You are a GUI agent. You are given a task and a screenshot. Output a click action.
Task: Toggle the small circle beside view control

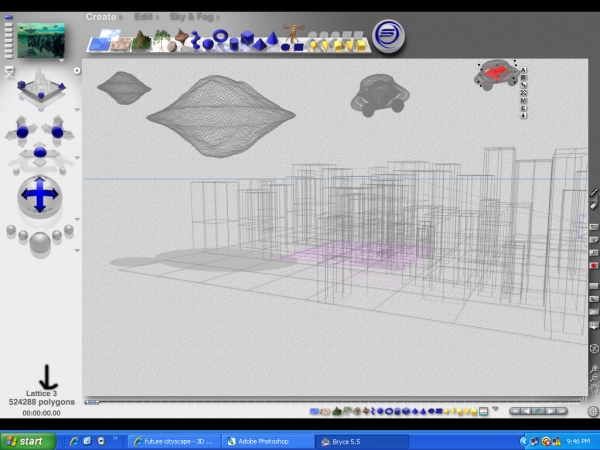click(x=77, y=71)
